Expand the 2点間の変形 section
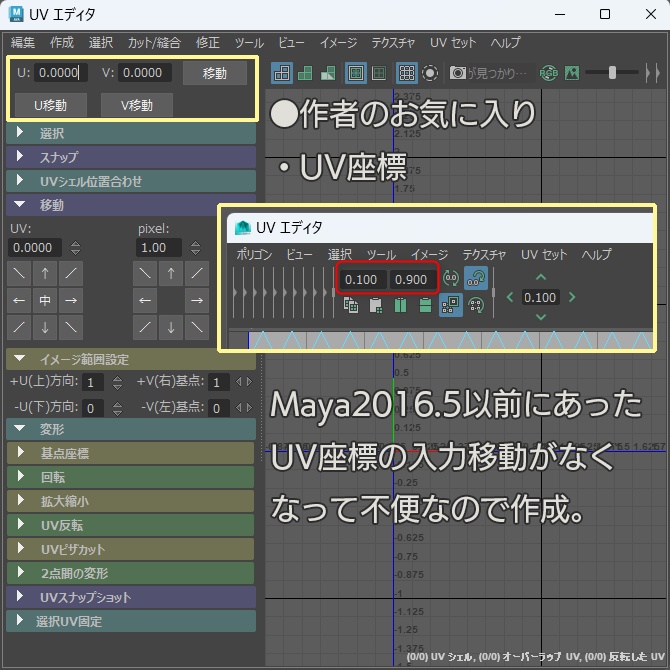 click(x=131, y=573)
